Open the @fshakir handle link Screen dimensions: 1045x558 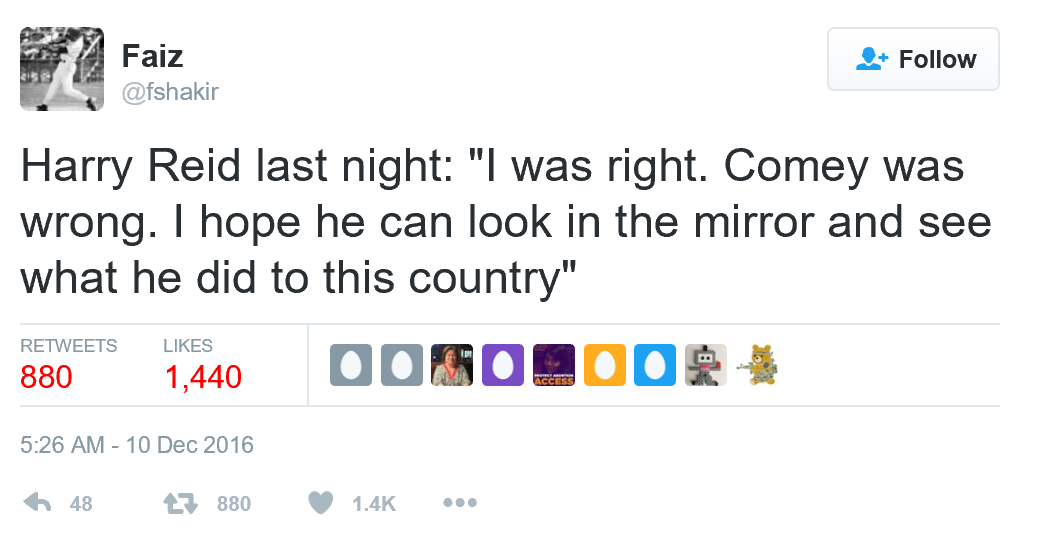click(170, 93)
